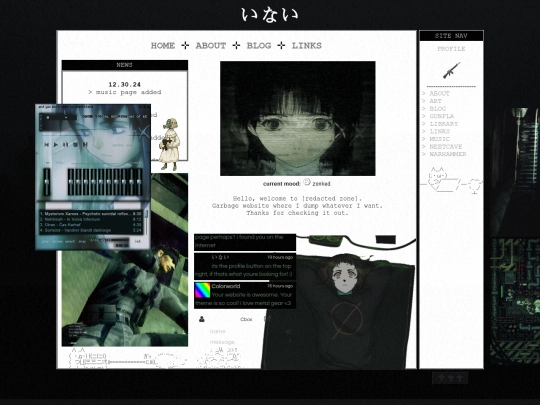This screenshot has height=405, width=540.
Task: Go to PROFILE in Site Nav
Action: (451, 49)
